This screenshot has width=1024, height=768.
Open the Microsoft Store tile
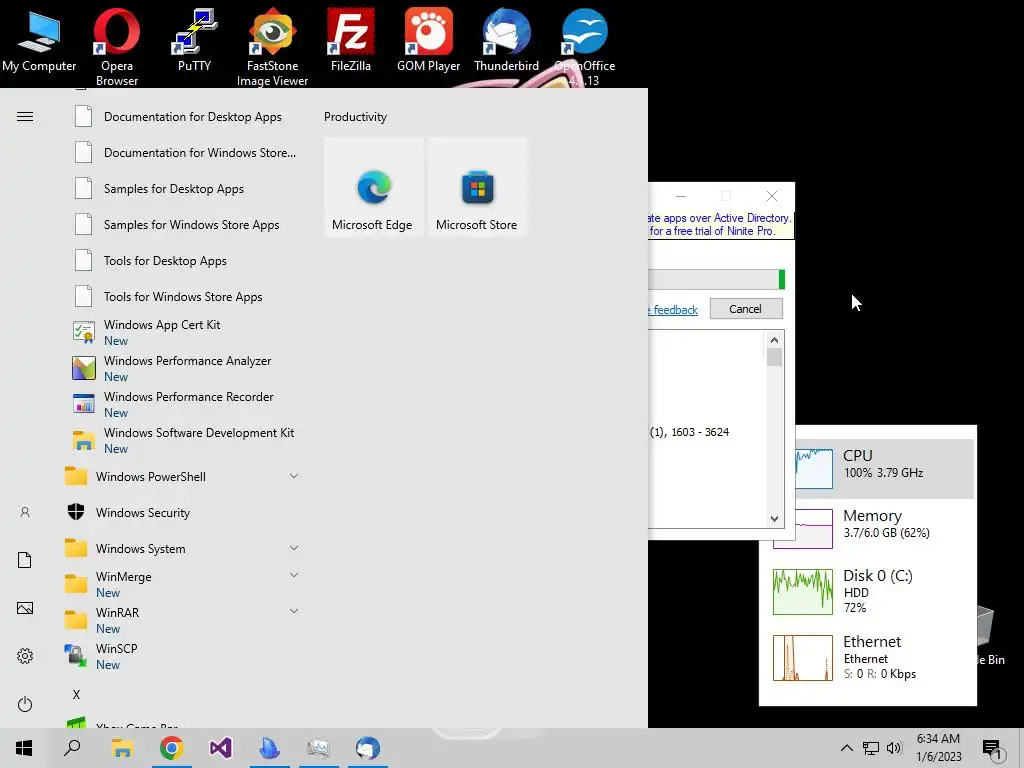tap(477, 187)
